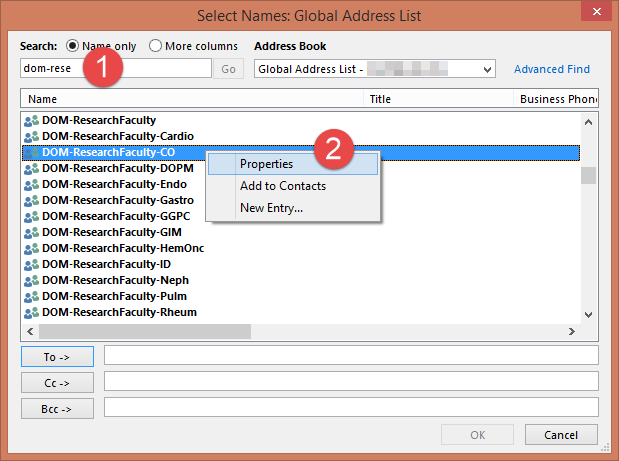Image resolution: width=619 pixels, height=461 pixels.
Task: Pick New Entry... from the context menu
Action: pyautogui.click(x=271, y=208)
